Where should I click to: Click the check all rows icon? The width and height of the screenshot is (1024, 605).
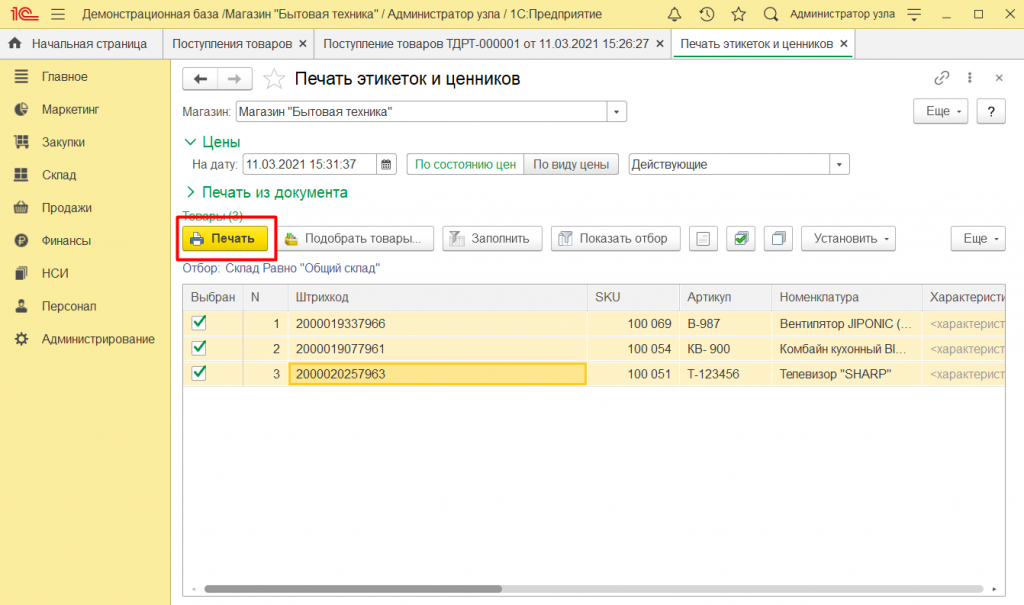[740, 239]
